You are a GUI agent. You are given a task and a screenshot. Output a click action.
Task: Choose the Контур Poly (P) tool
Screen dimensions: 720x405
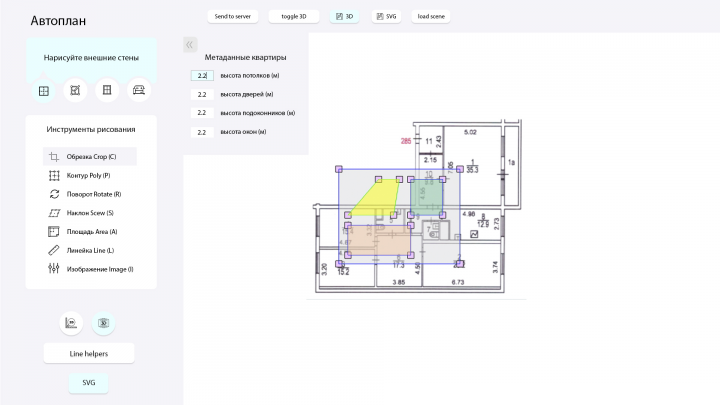click(x=90, y=175)
